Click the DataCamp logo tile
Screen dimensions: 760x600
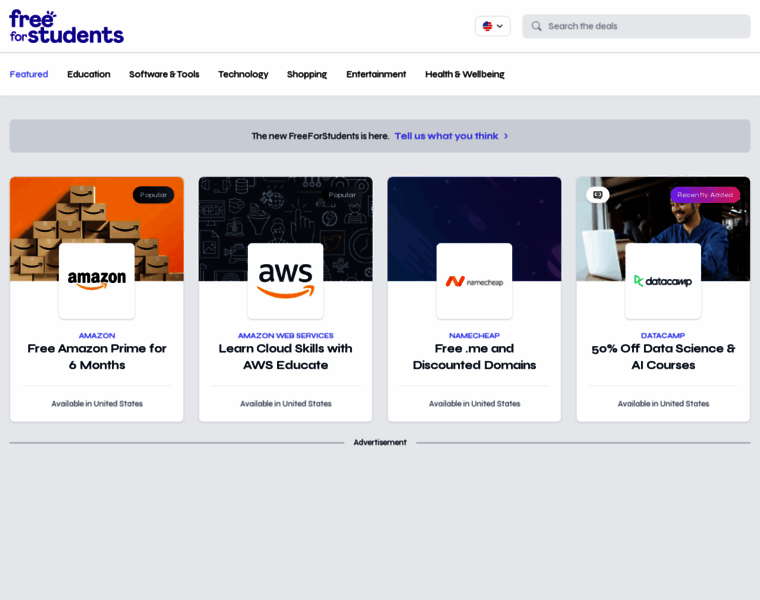click(663, 281)
